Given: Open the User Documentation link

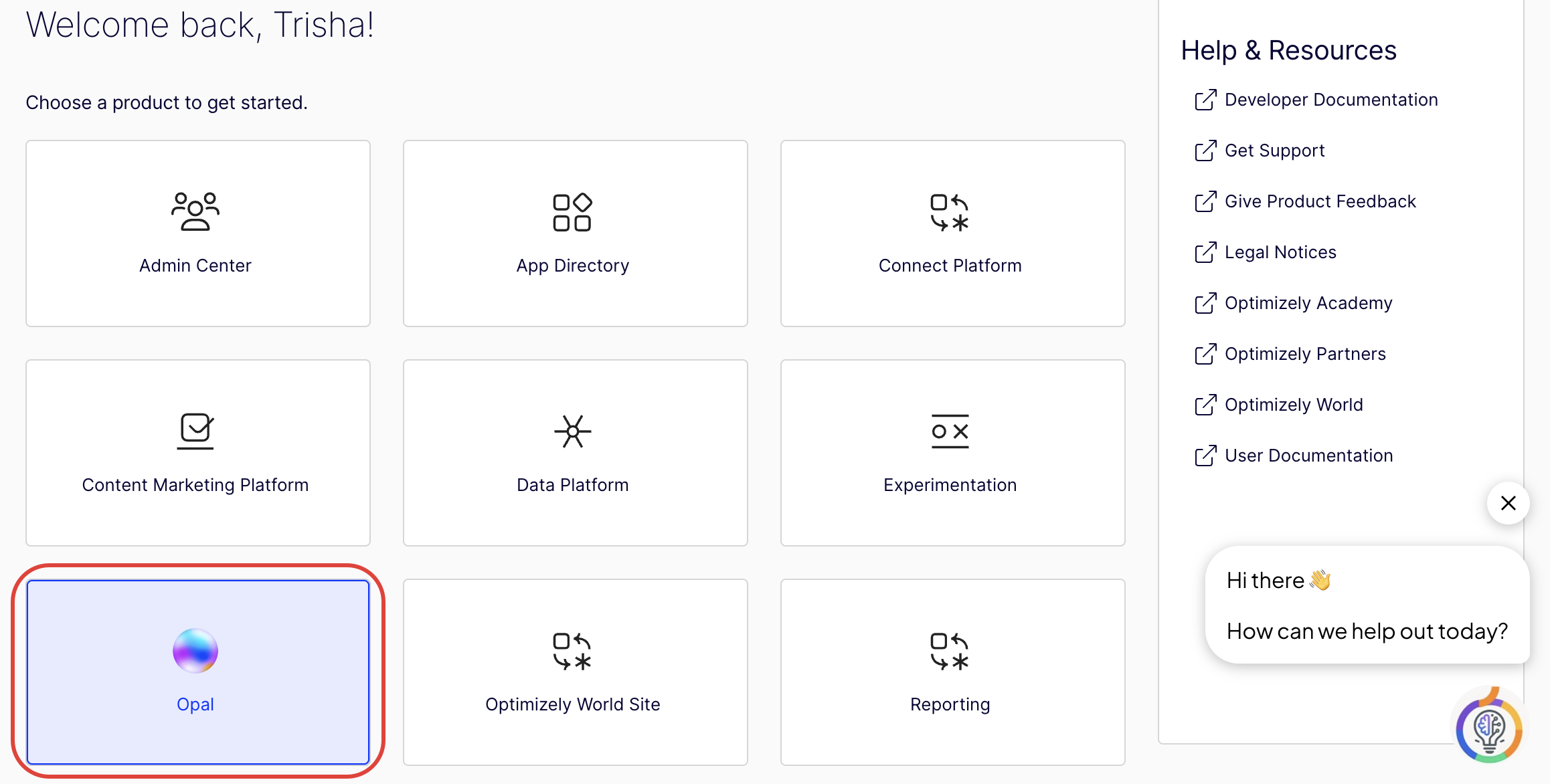Looking at the screenshot, I should (x=1309, y=456).
